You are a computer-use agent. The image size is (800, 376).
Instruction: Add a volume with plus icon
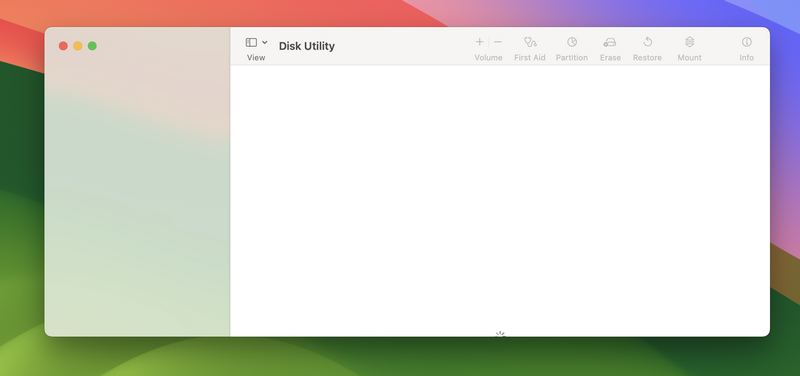tap(480, 42)
